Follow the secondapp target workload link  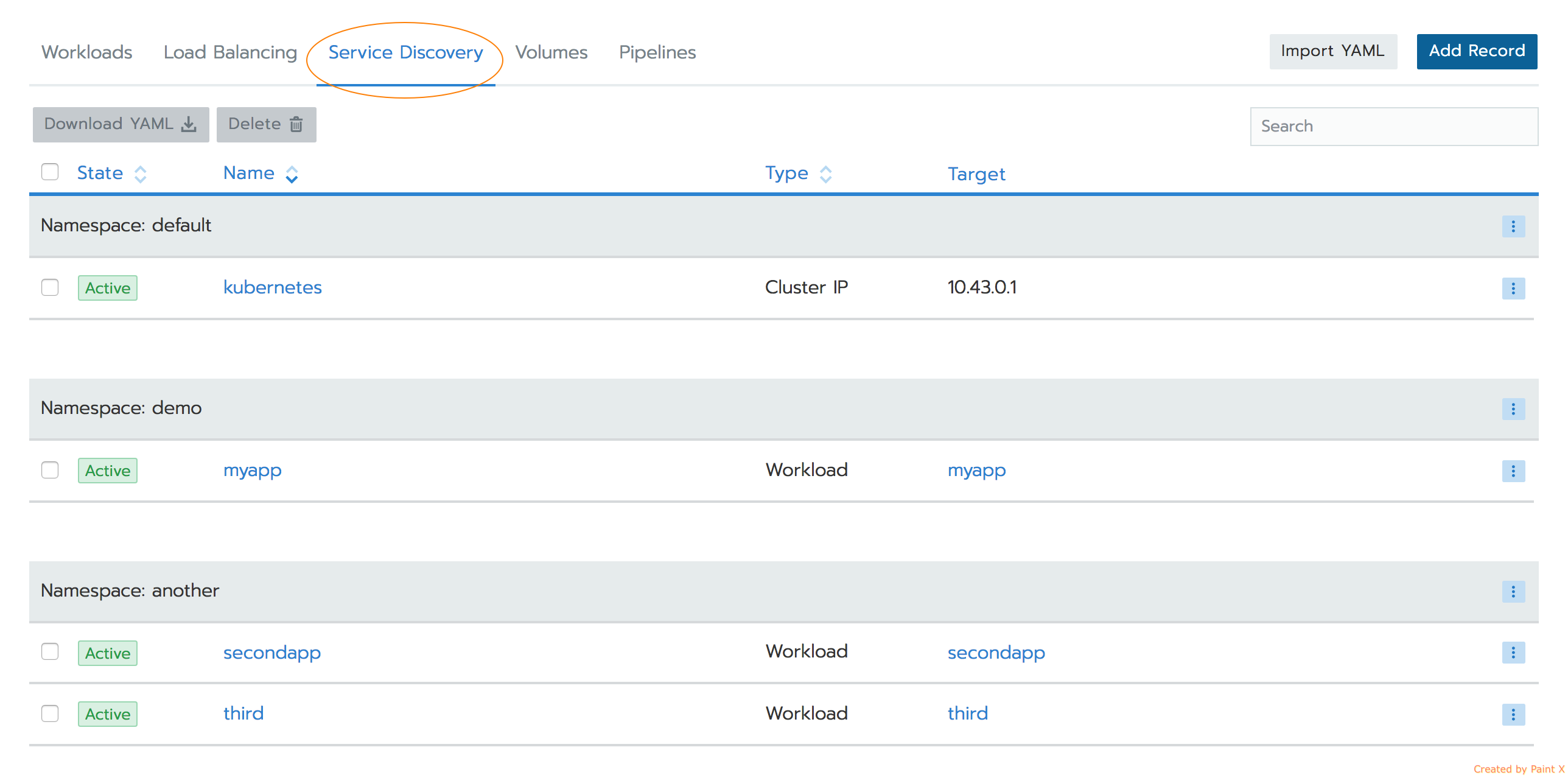[996, 653]
